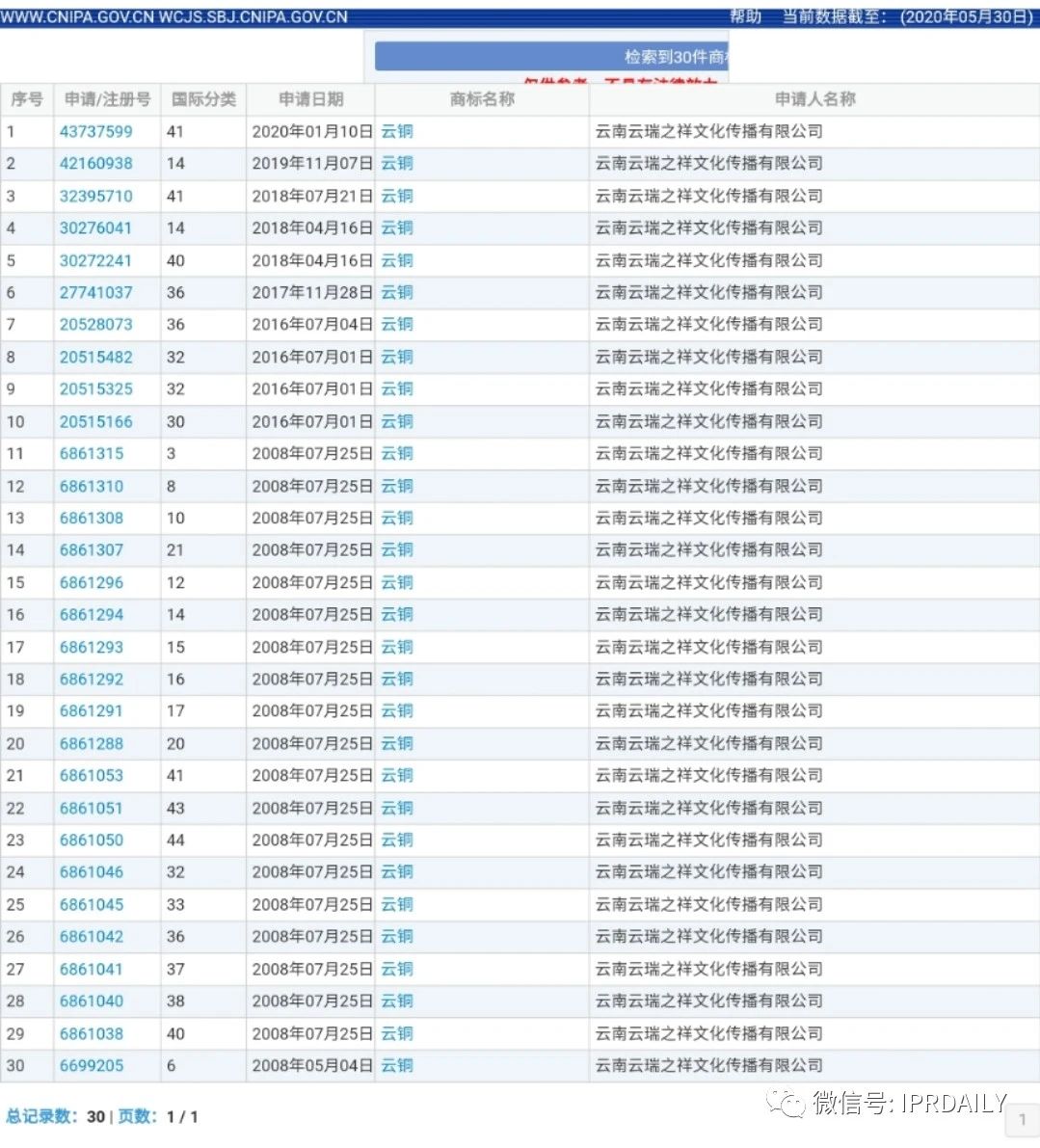Select application date 2008年05月04日
The height and width of the screenshot is (1148, 1040).
[x=312, y=1066]
